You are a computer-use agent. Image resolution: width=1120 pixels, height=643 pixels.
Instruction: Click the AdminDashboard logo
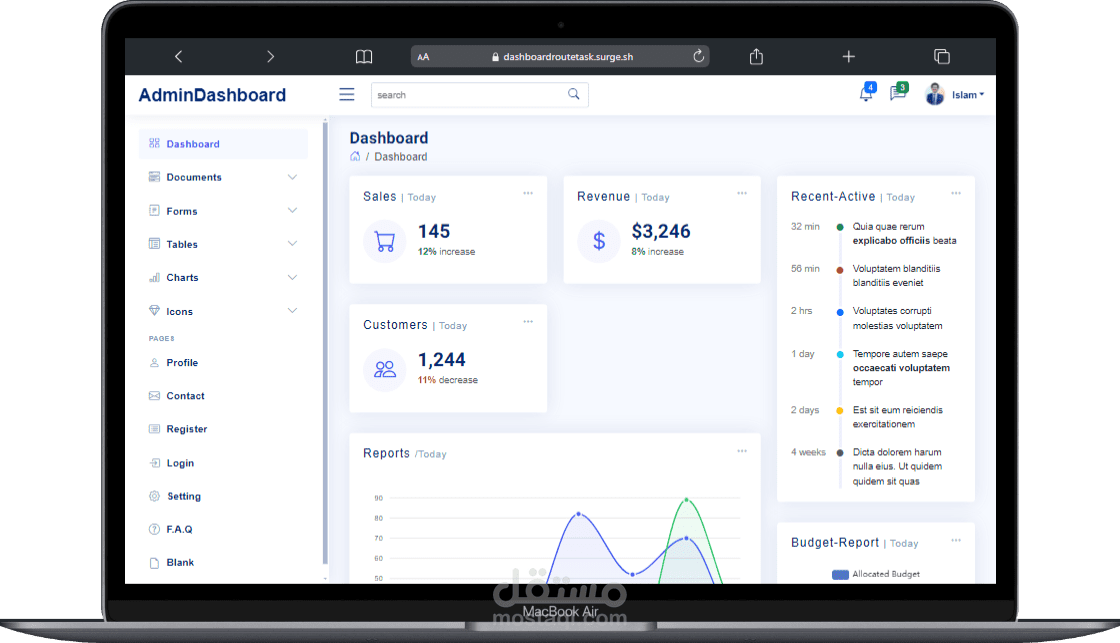[x=212, y=95]
